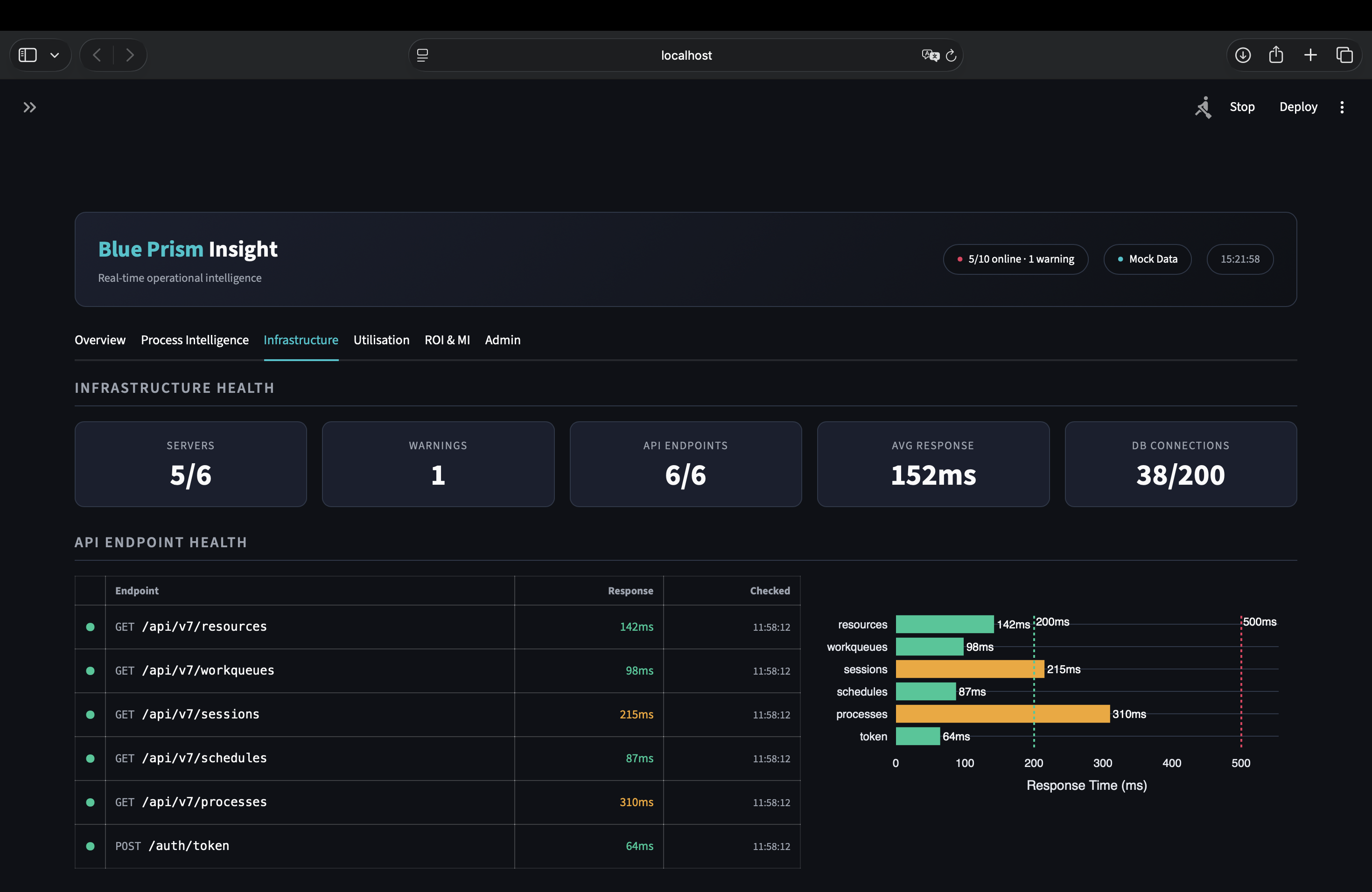The width and height of the screenshot is (1372, 892).
Task: Open a new tab with the plus icon
Action: point(1310,55)
